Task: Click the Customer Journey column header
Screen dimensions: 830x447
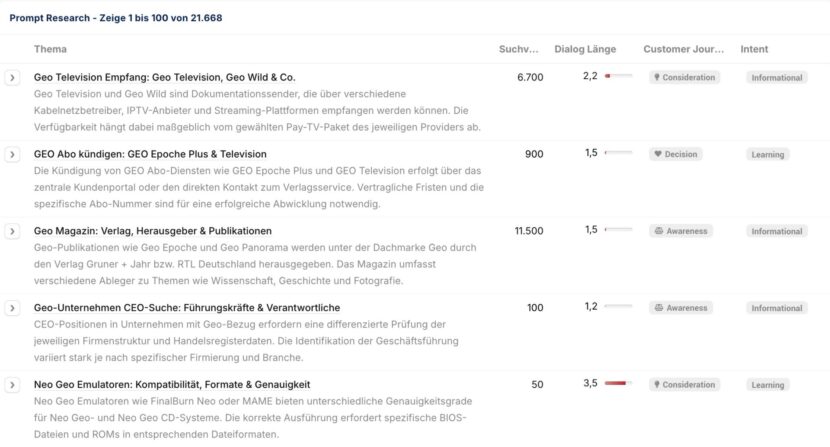Action: pos(683,49)
